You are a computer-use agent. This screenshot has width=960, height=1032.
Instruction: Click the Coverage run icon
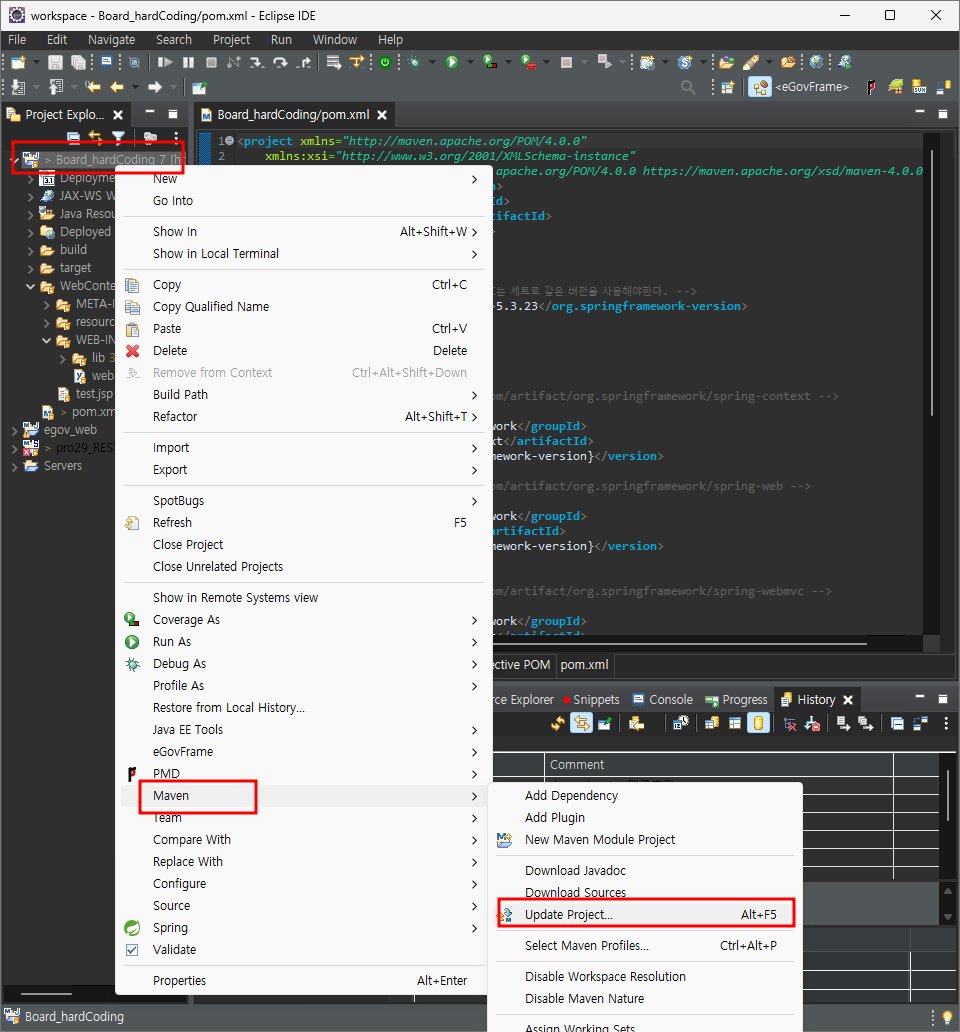490,63
